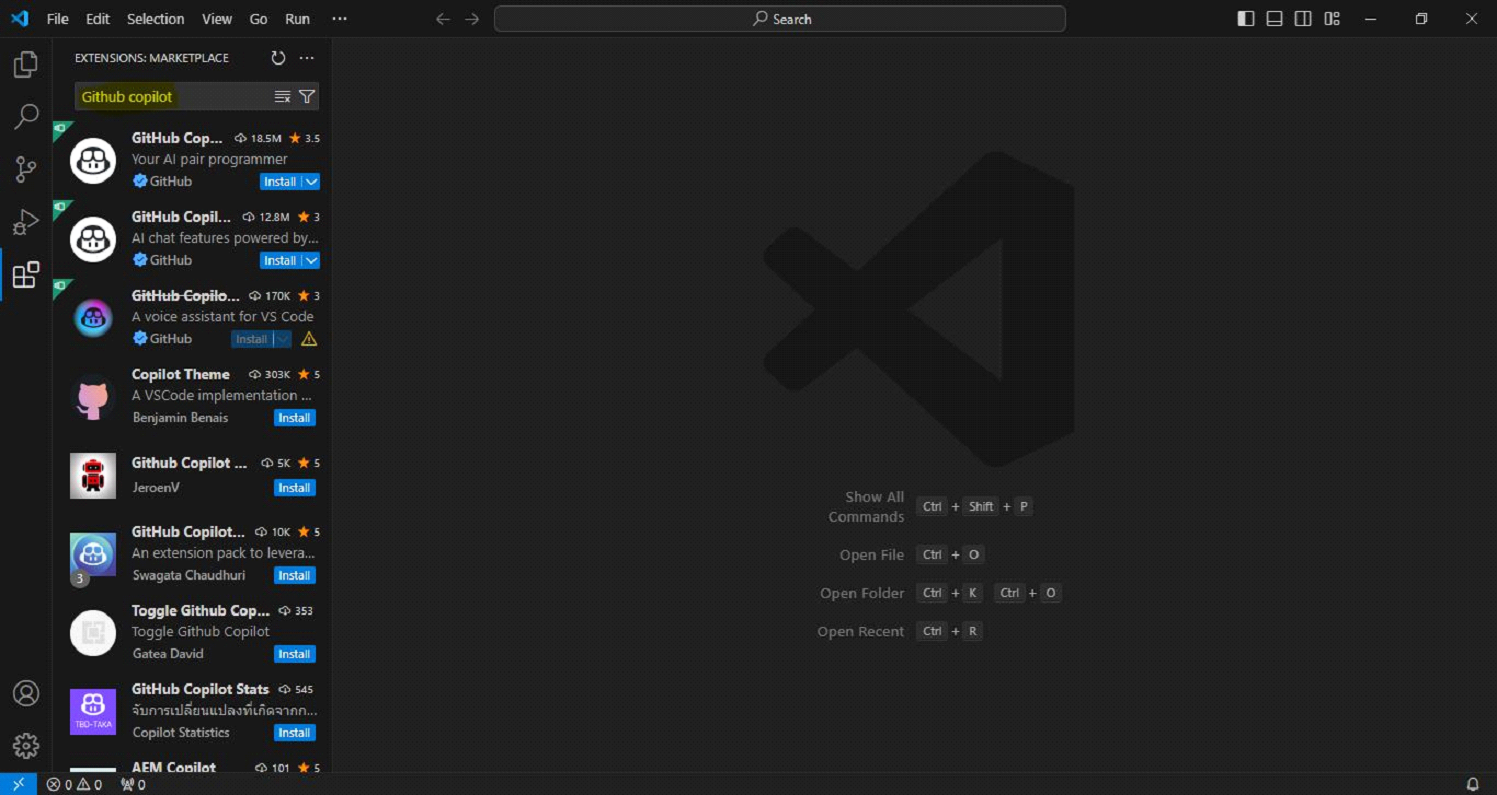The height and width of the screenshot is (795, 1497).
Task: Toggle the bottom panel layout button
Action: click(1274, 19)
